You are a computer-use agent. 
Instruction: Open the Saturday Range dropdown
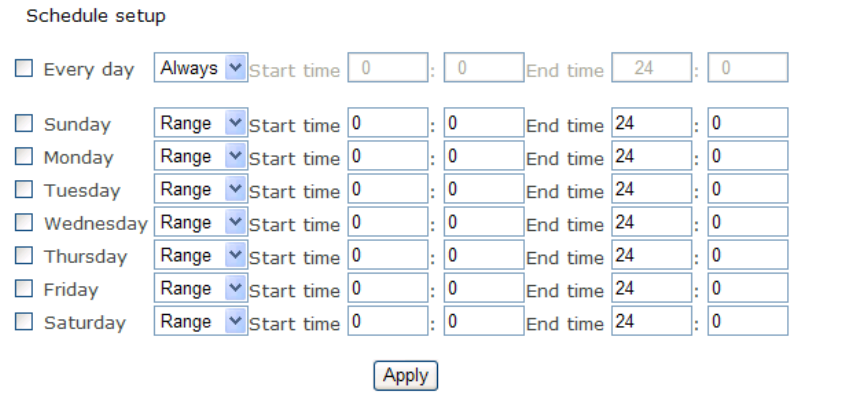201,321
